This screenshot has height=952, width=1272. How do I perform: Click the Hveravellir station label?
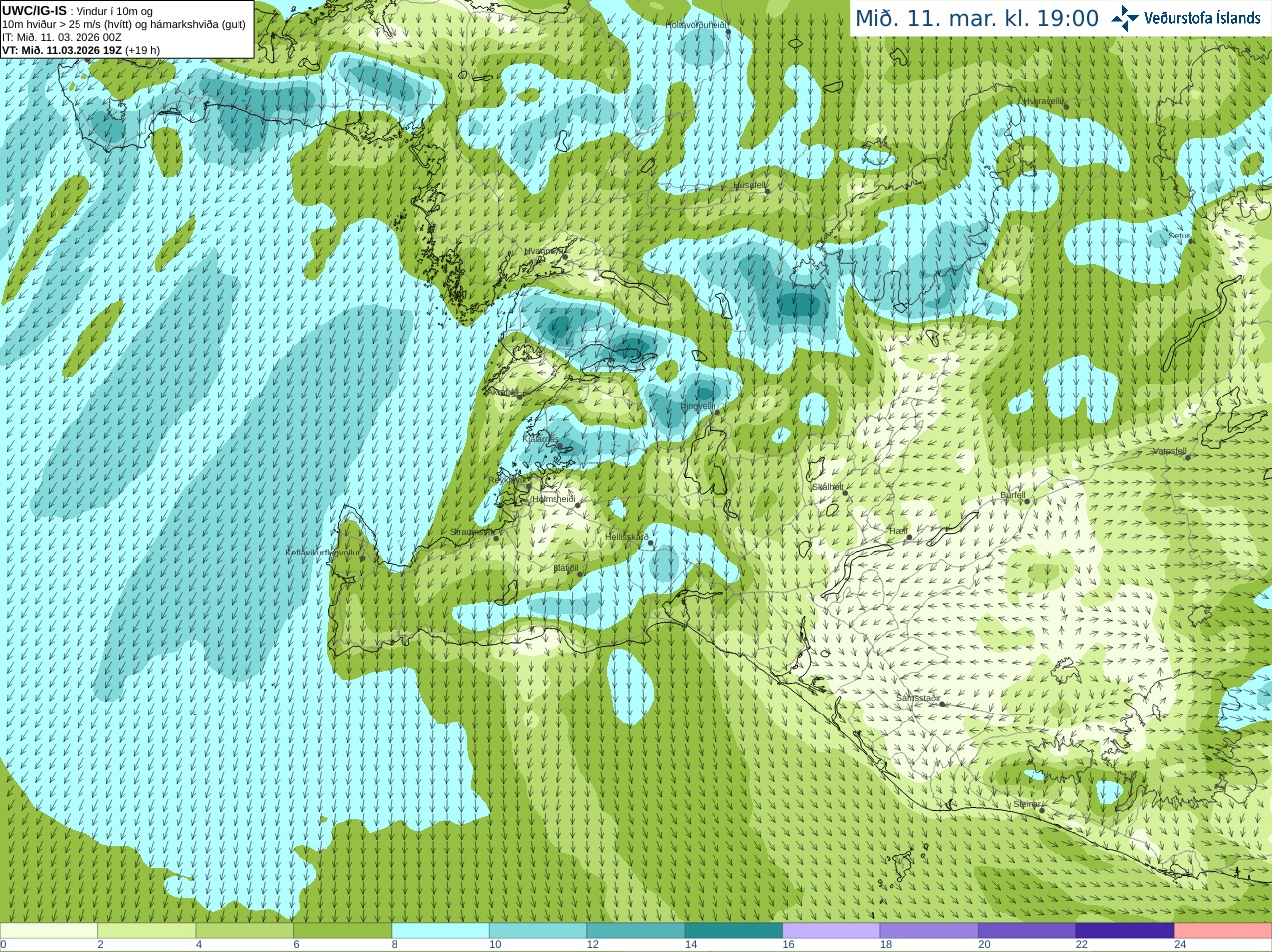coord(1043,101)
